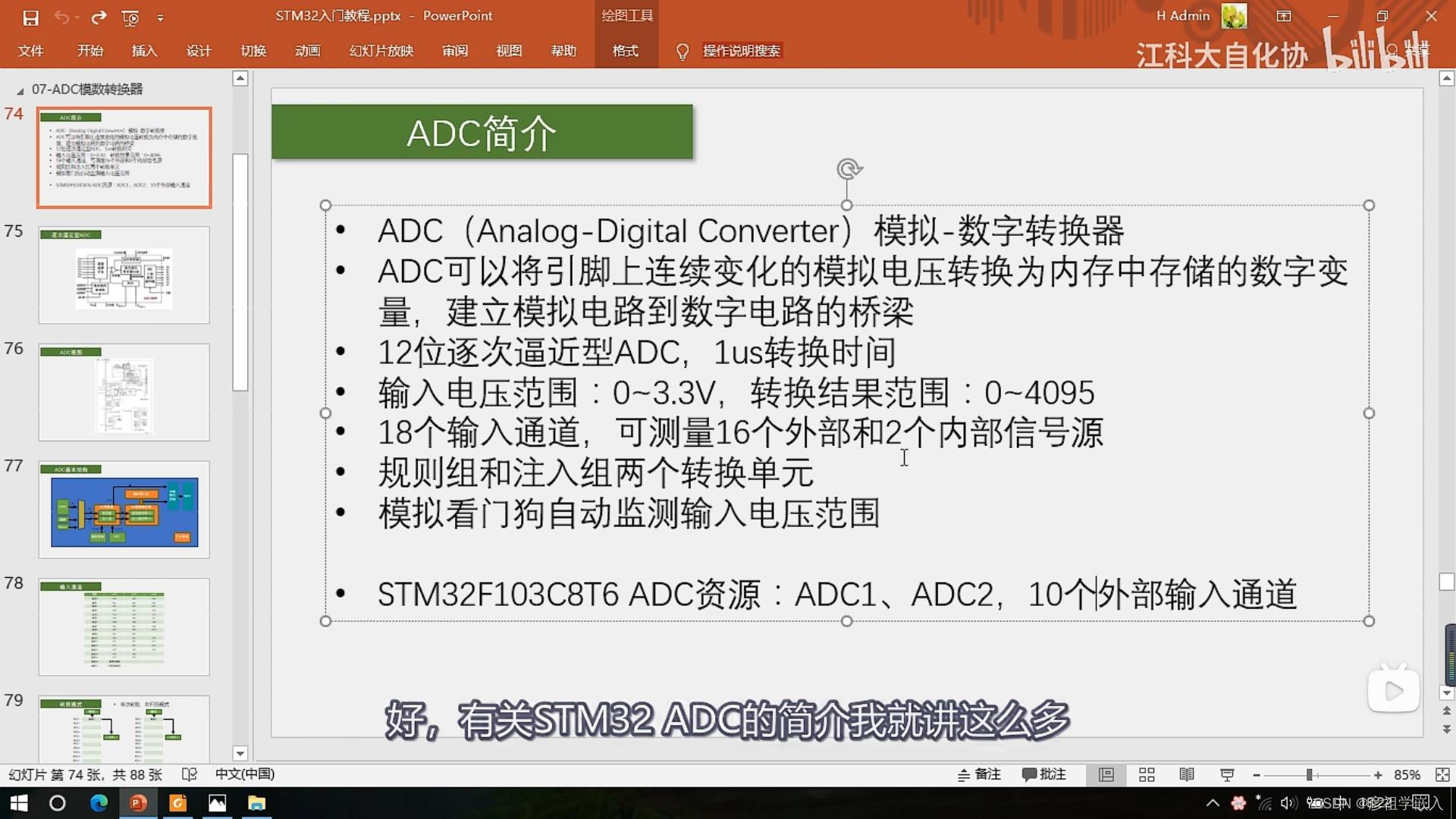Switch to Slide Sorter view icon
The height and width of the screenshot is (819, 1456).
point(1147,774)
